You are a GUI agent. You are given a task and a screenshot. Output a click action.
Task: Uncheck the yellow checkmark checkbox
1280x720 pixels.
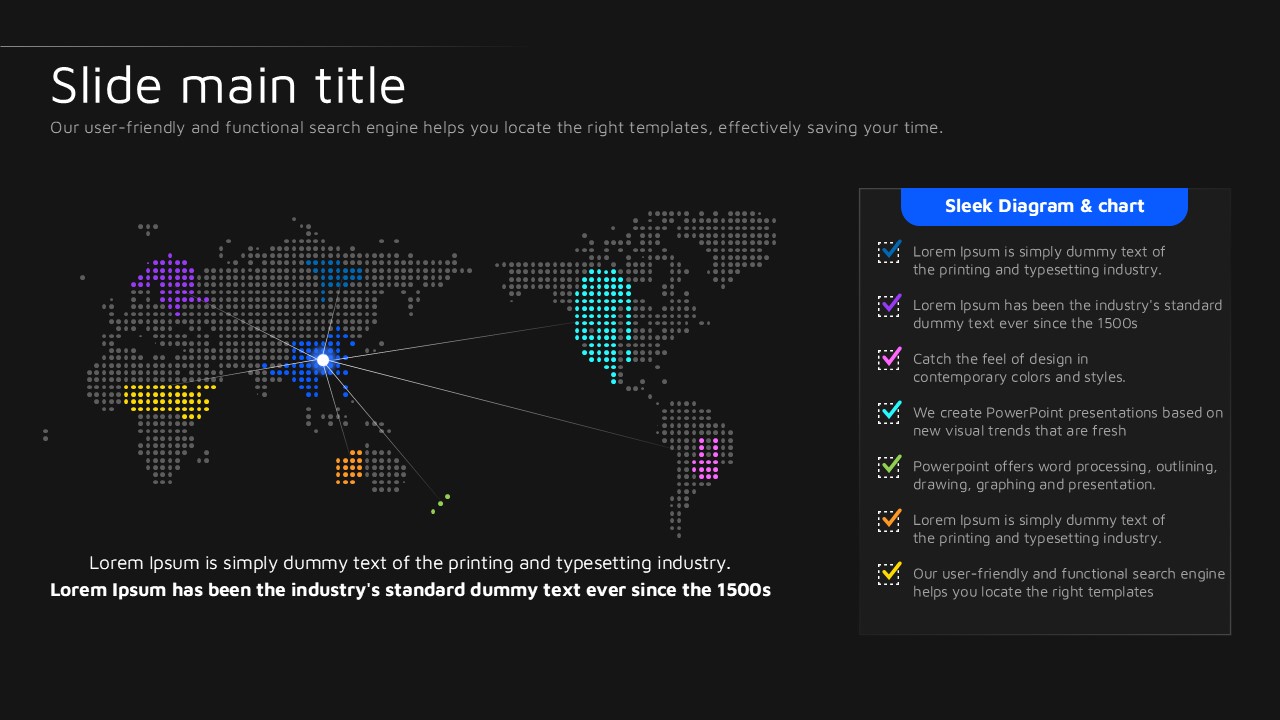(x=889, y=574)
